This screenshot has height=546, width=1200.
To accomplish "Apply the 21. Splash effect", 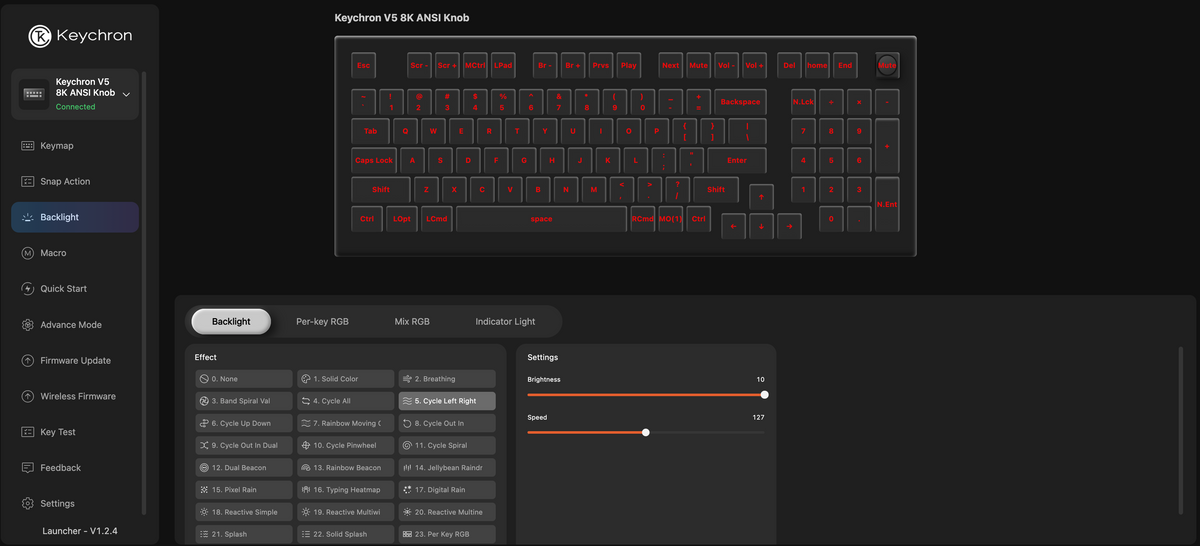I will click(245, 534).
